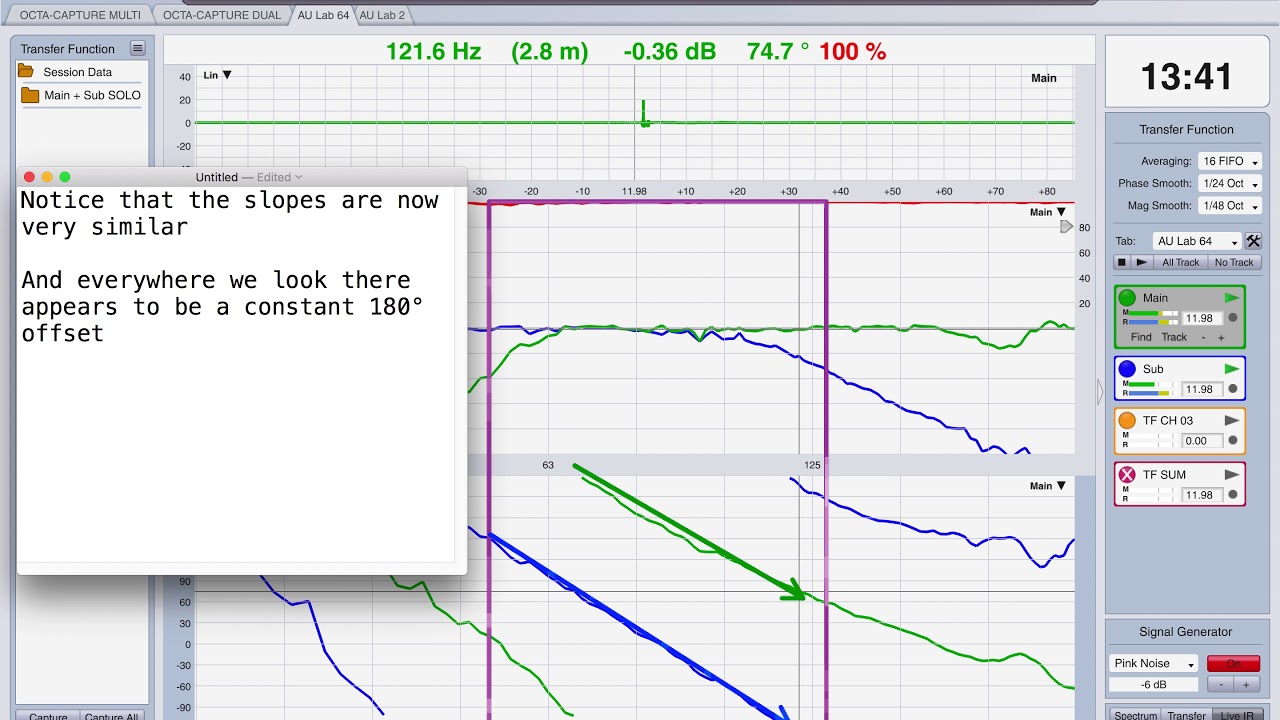Click the No Track button

point(1233,262)
